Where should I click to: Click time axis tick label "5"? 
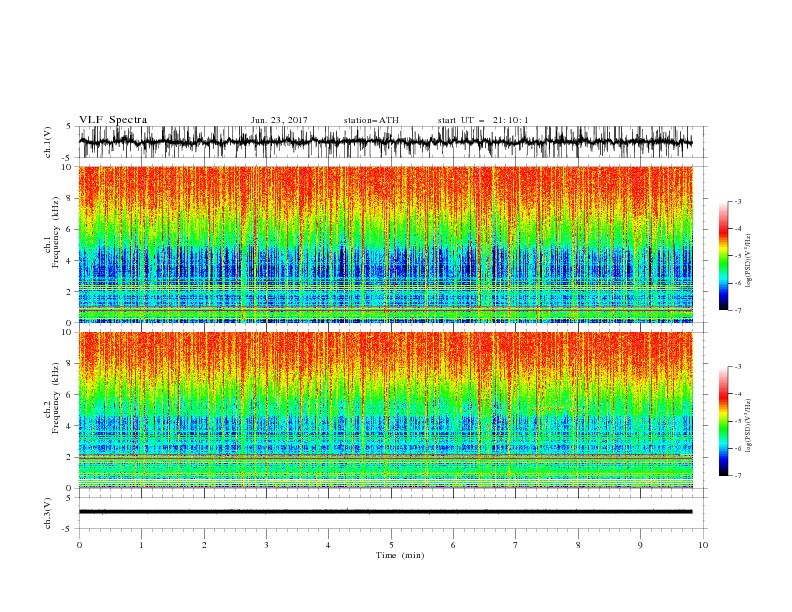point(391,545)
